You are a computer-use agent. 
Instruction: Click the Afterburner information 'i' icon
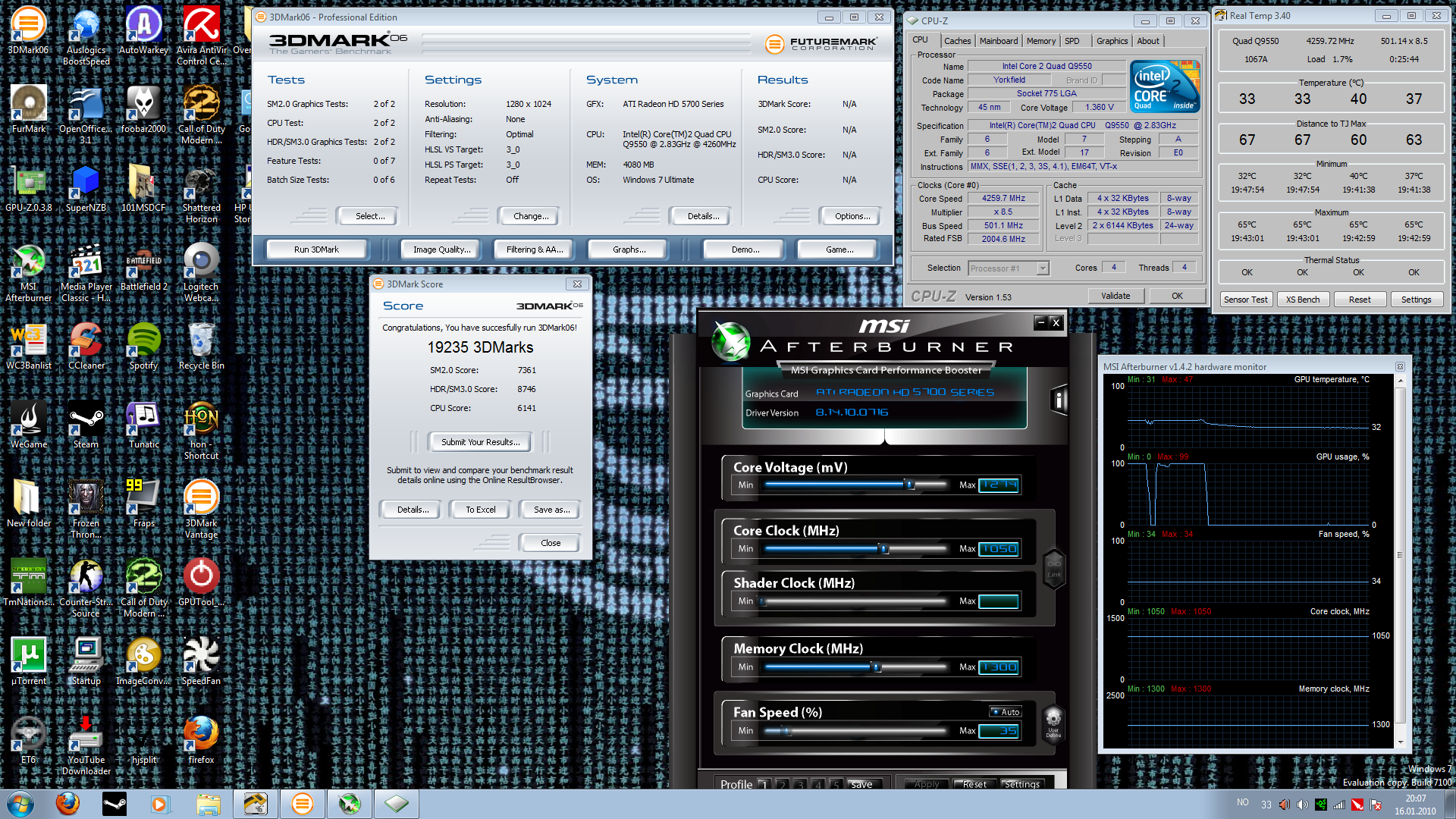1059,400
